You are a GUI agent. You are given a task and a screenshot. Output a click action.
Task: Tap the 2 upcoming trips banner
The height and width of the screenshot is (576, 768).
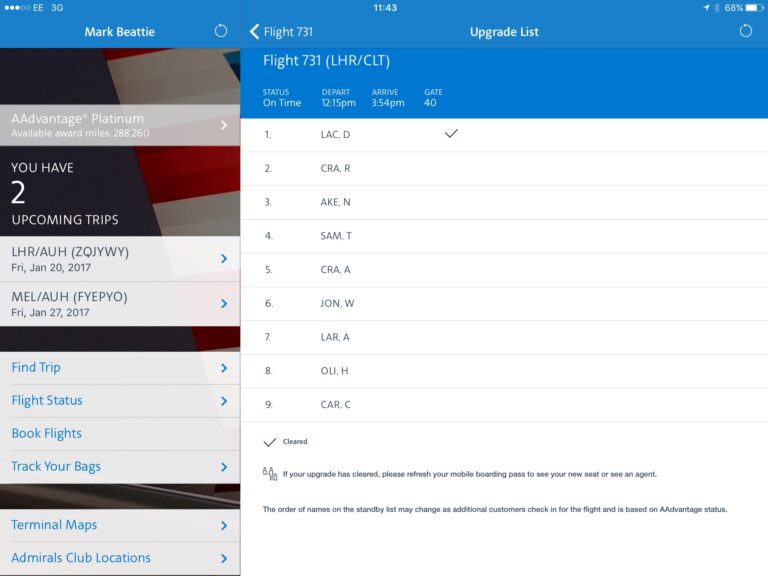[x=120, y=192]
